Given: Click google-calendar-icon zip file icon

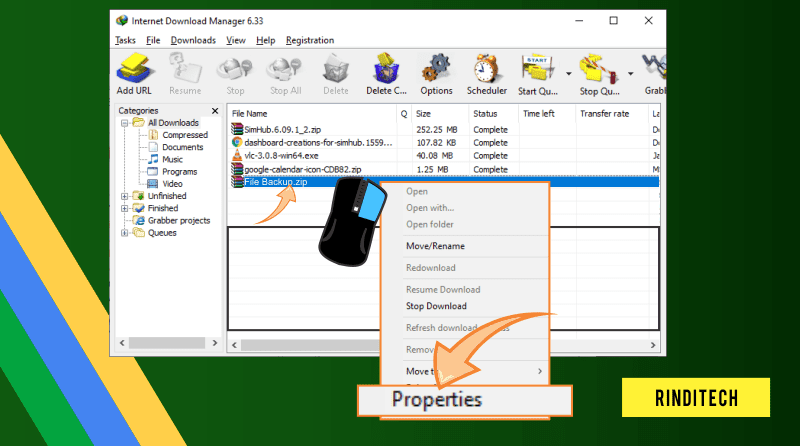Looking at the screenshot, I should [x=237, y=169].
